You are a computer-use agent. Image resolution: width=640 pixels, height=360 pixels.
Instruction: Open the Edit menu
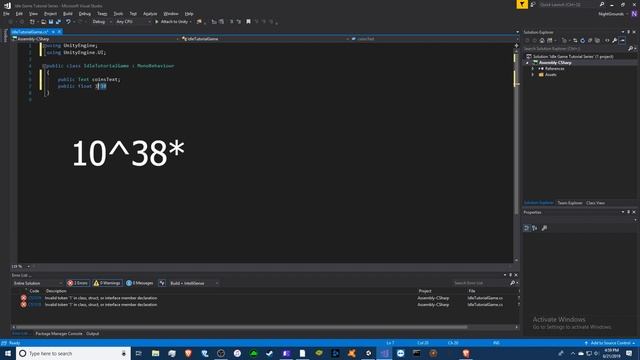19,13
